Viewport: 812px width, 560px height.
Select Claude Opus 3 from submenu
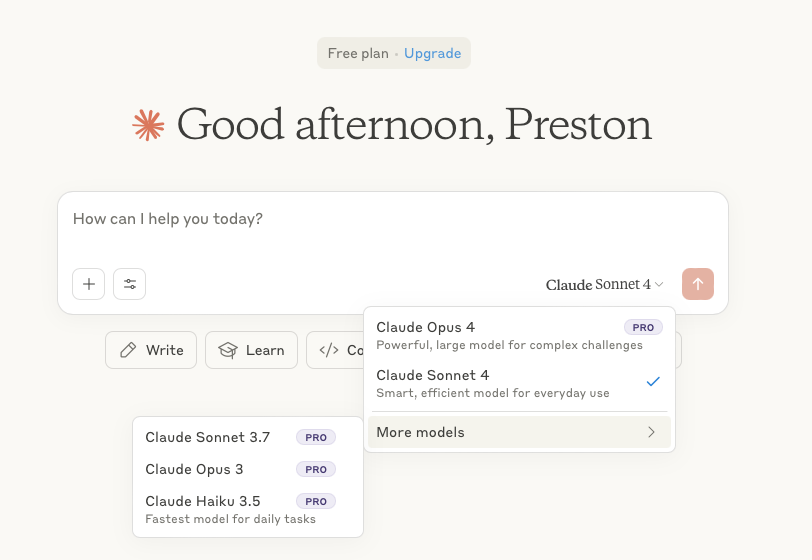tap(194, 469)
